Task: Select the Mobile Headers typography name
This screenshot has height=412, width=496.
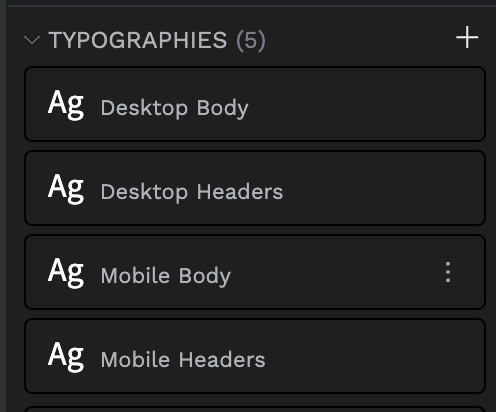Action: point(183,360)
